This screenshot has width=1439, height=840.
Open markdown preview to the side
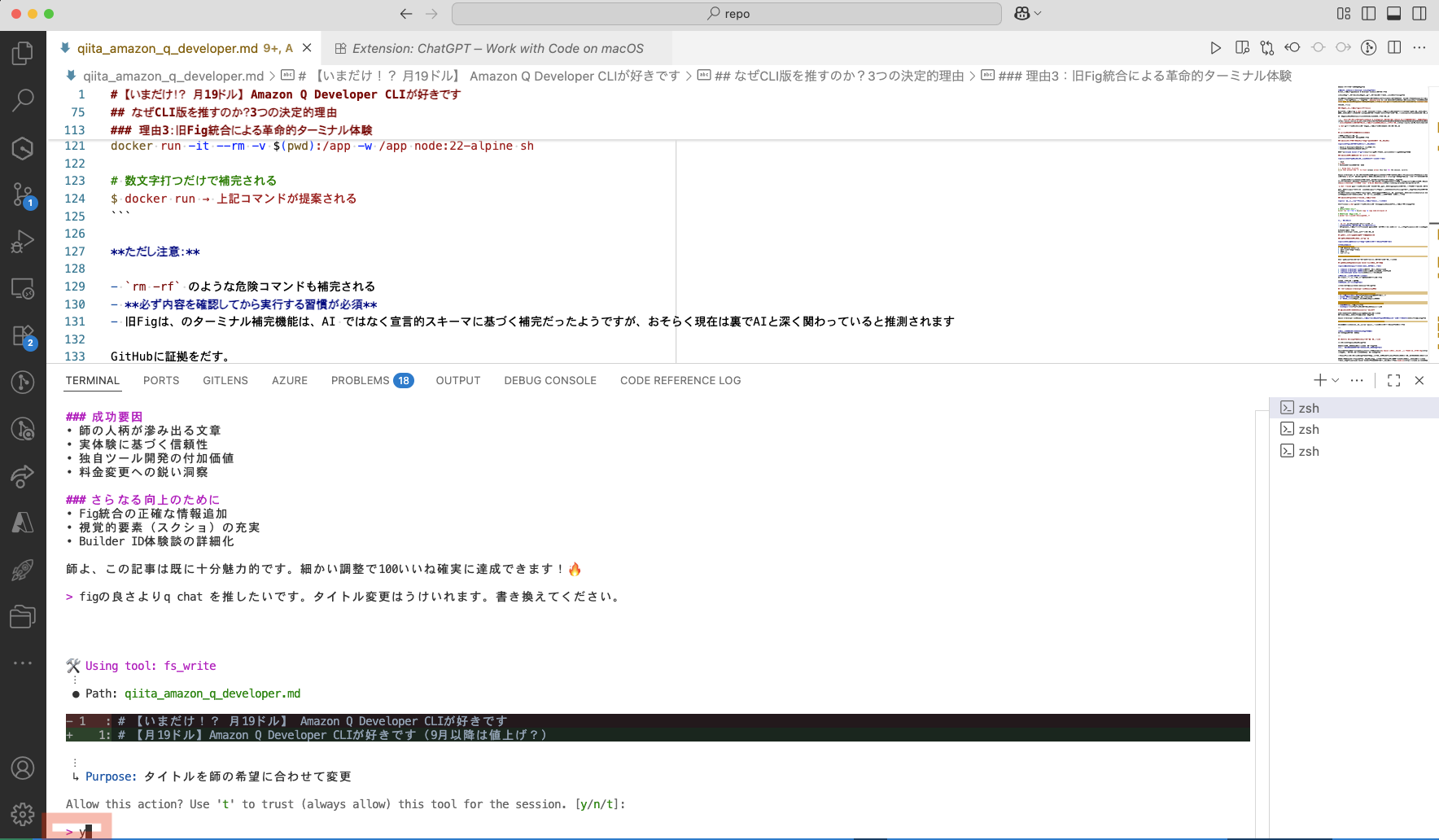click(x=1242, y=48)
